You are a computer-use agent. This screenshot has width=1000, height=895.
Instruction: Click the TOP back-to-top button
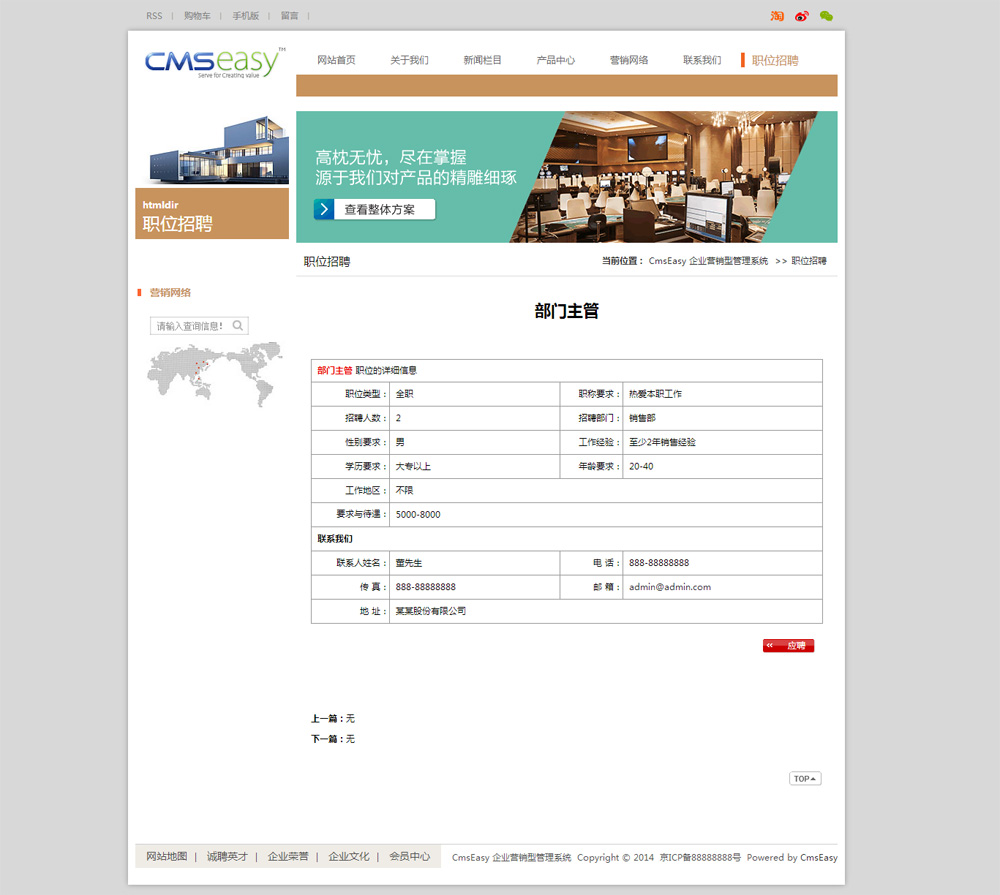pos(805,779)
